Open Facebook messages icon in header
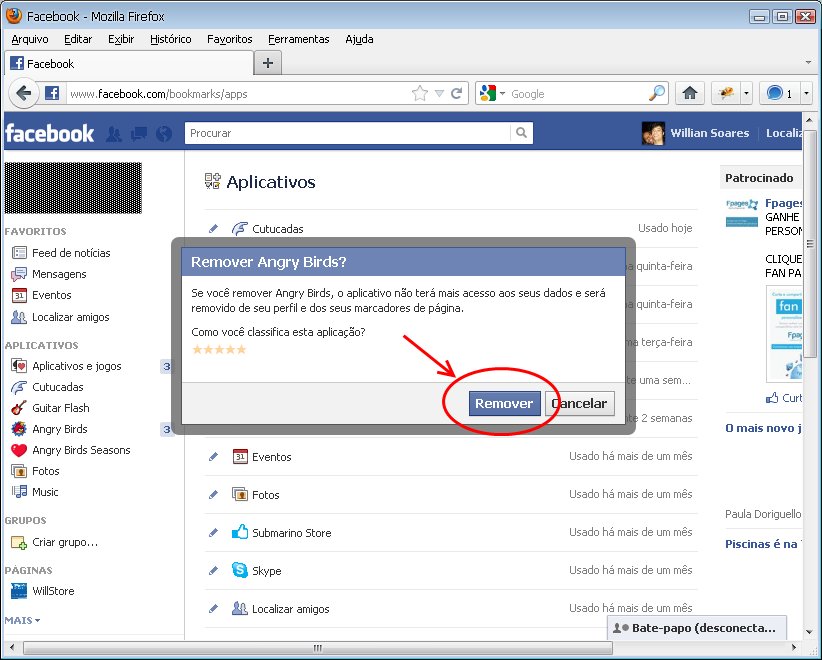This screenshot has width=822, height=660. tap(138, 134)
